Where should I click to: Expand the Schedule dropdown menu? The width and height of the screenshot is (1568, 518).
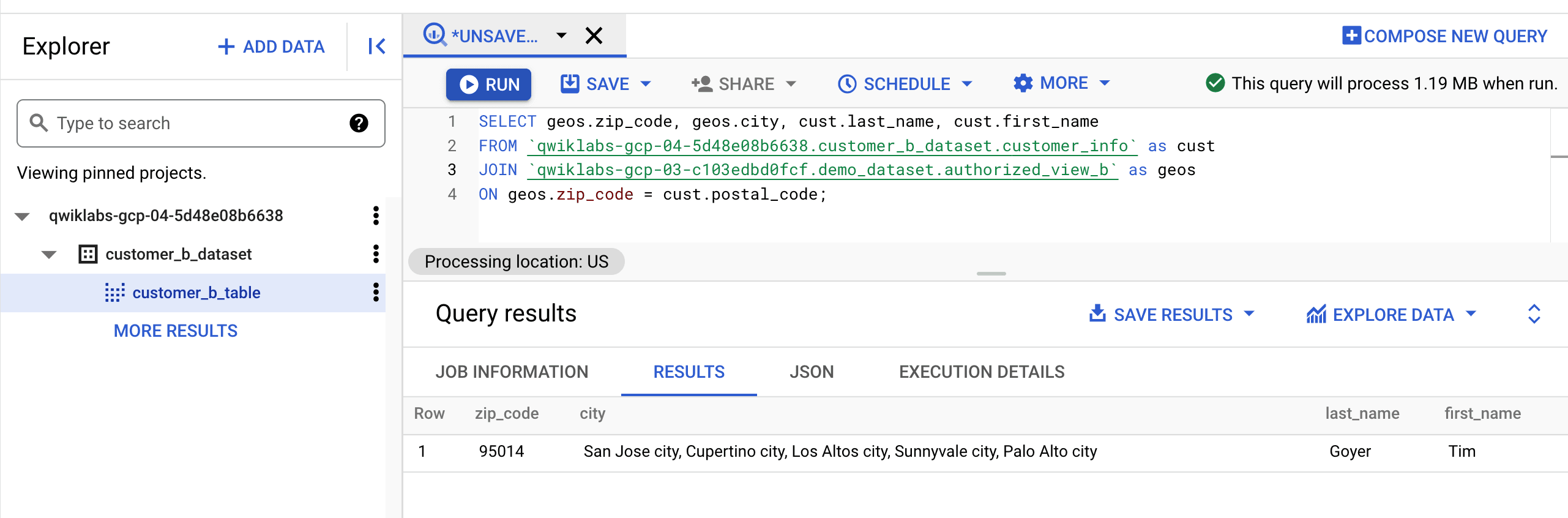[x=967, y=84]
